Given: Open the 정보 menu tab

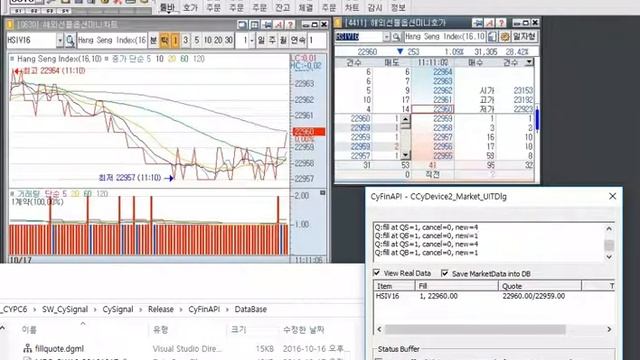Looking at the screenshot, I should [x=398, y=7].
